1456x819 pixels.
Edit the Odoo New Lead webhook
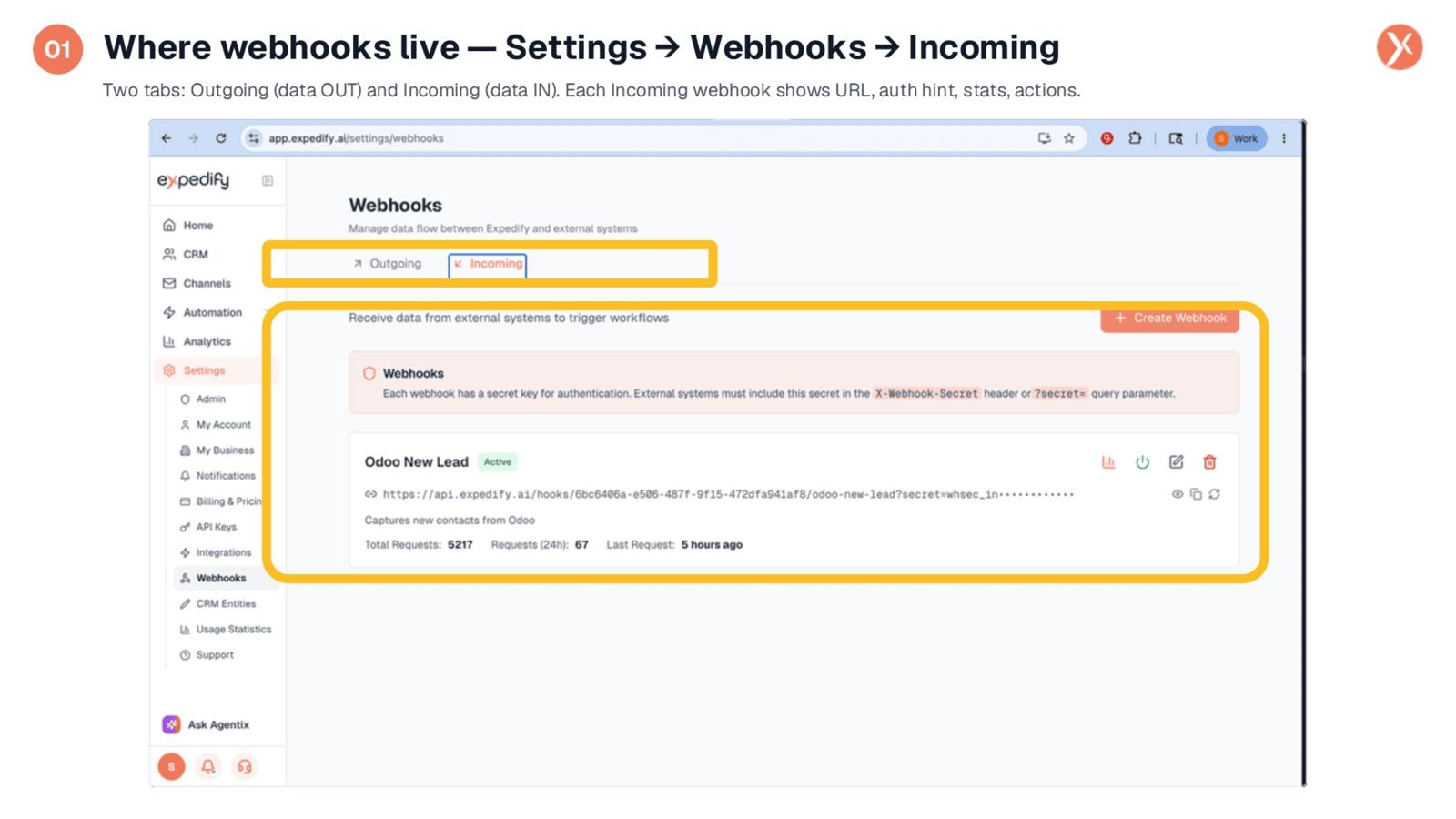tap(1176, 462)
